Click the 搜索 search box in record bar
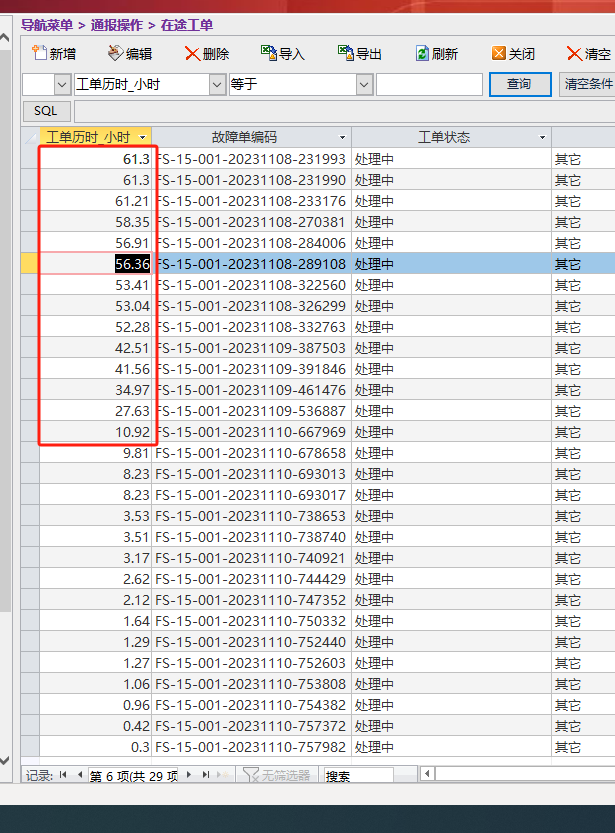 tap(359, 776)
